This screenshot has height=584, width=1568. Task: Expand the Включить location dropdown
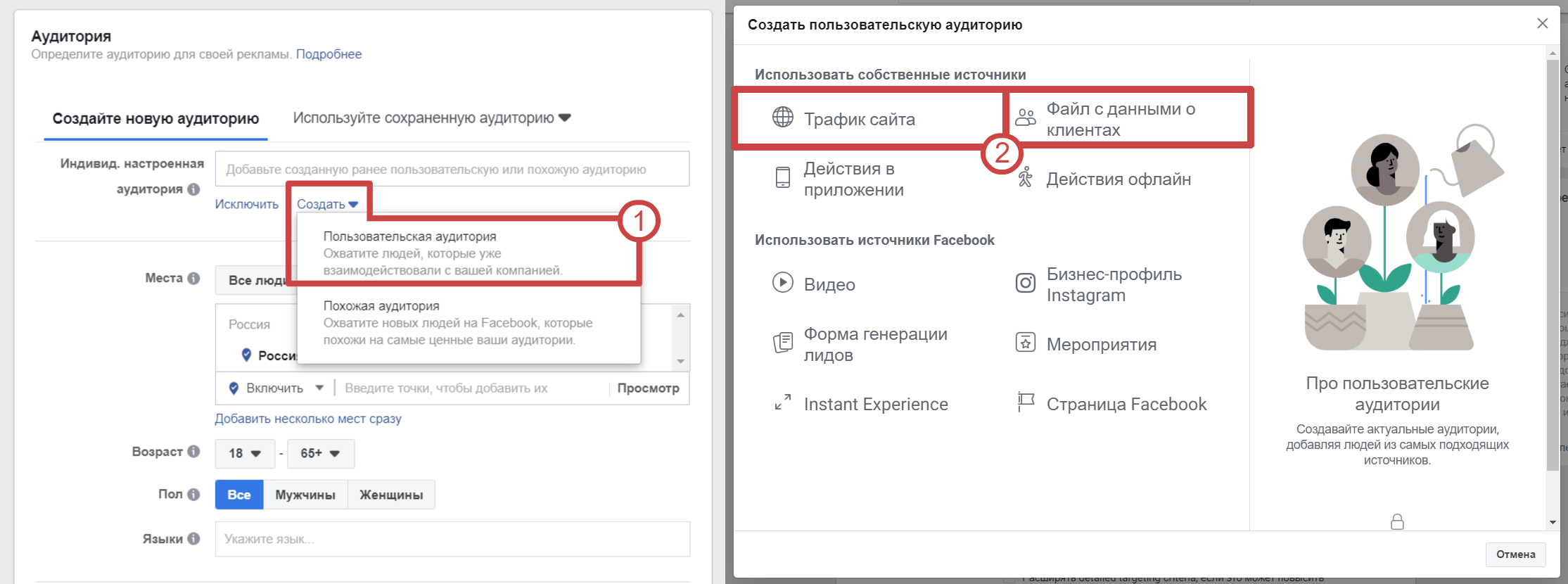pos(277,388)
